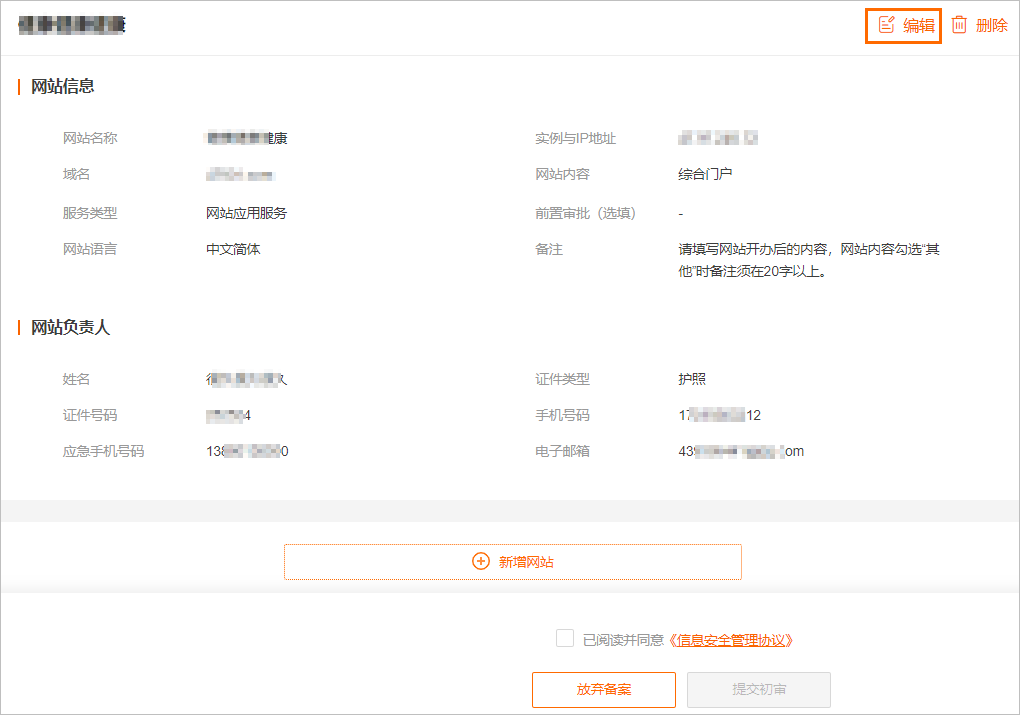
Task: Select the 中文简体 language value
Action: click(x=233, y=249)
